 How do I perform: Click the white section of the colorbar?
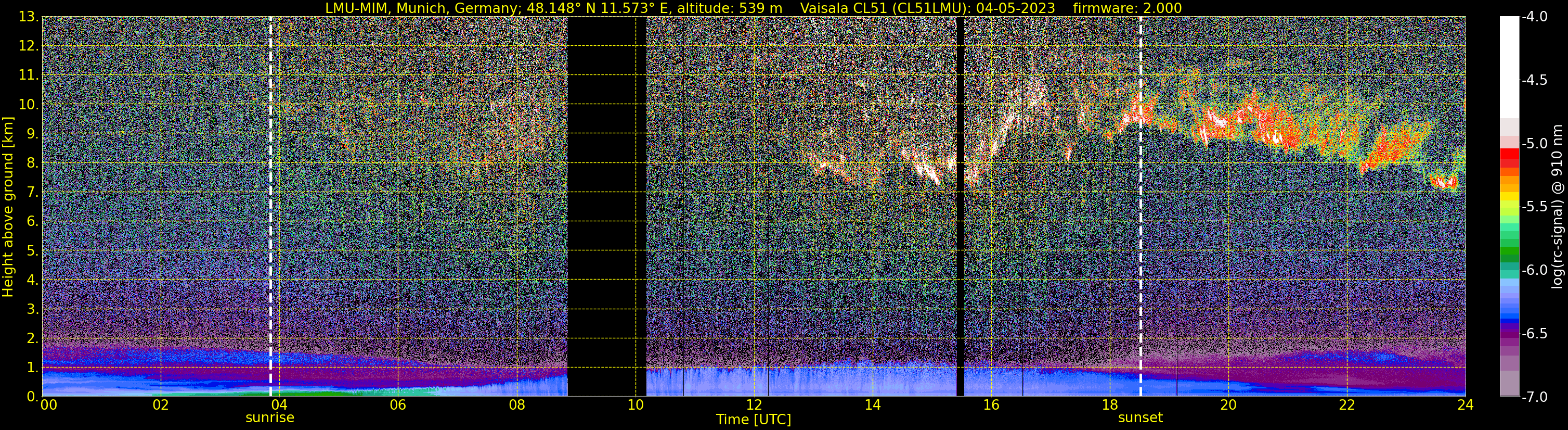pos(1509,67)
